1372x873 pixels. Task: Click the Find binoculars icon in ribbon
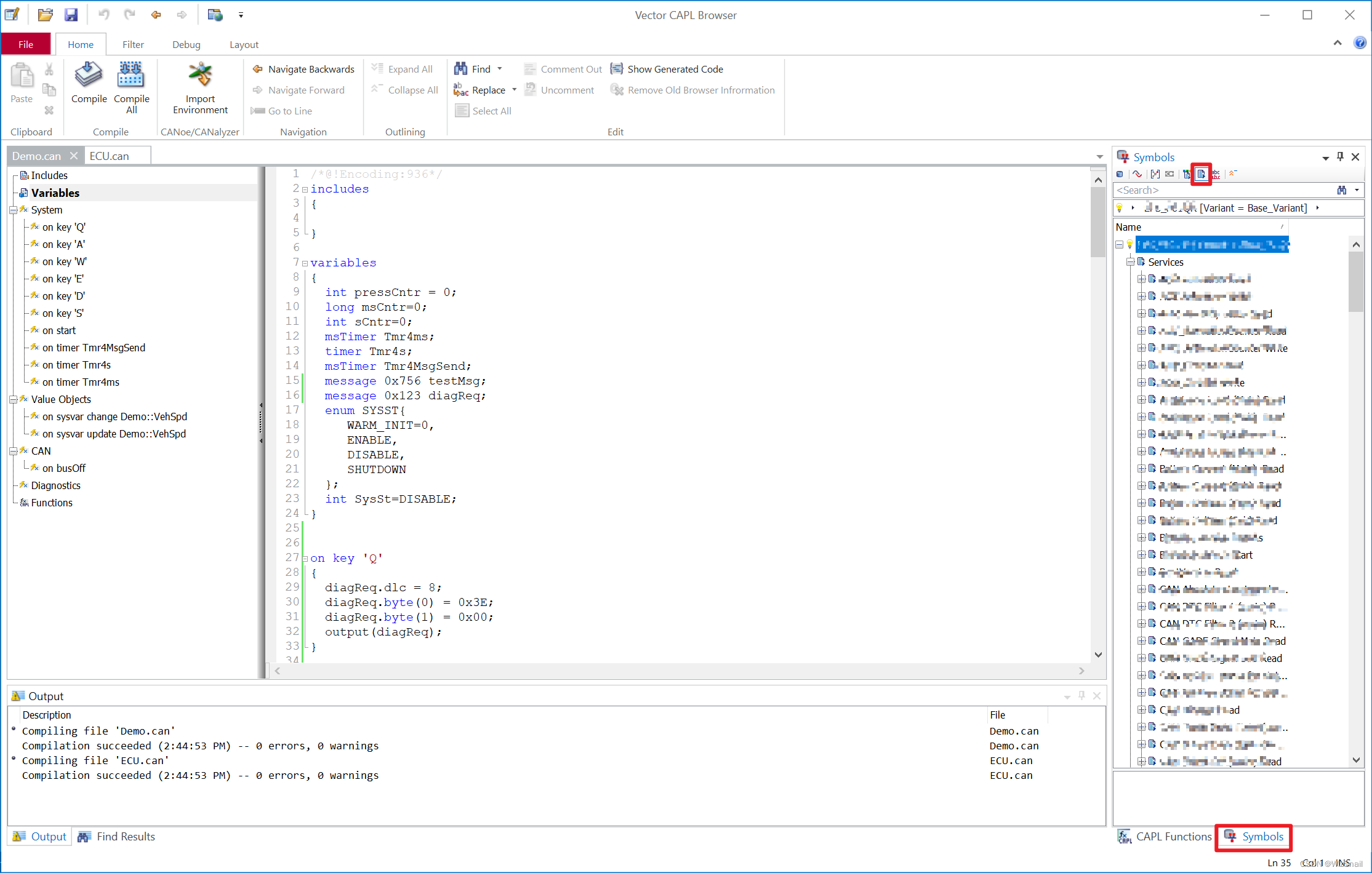(460, 69)
